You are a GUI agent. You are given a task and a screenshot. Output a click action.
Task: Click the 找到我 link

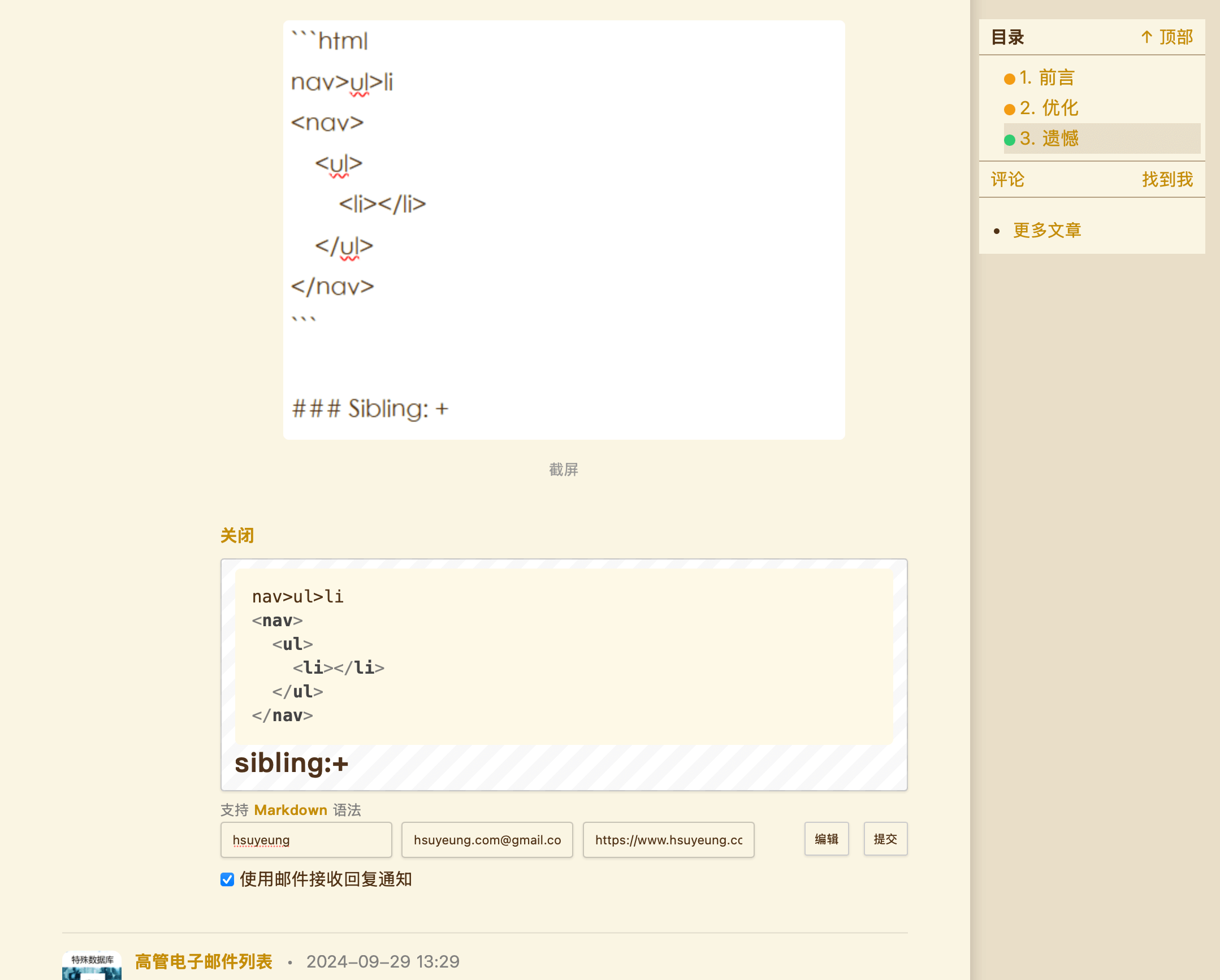(1167, 179)
